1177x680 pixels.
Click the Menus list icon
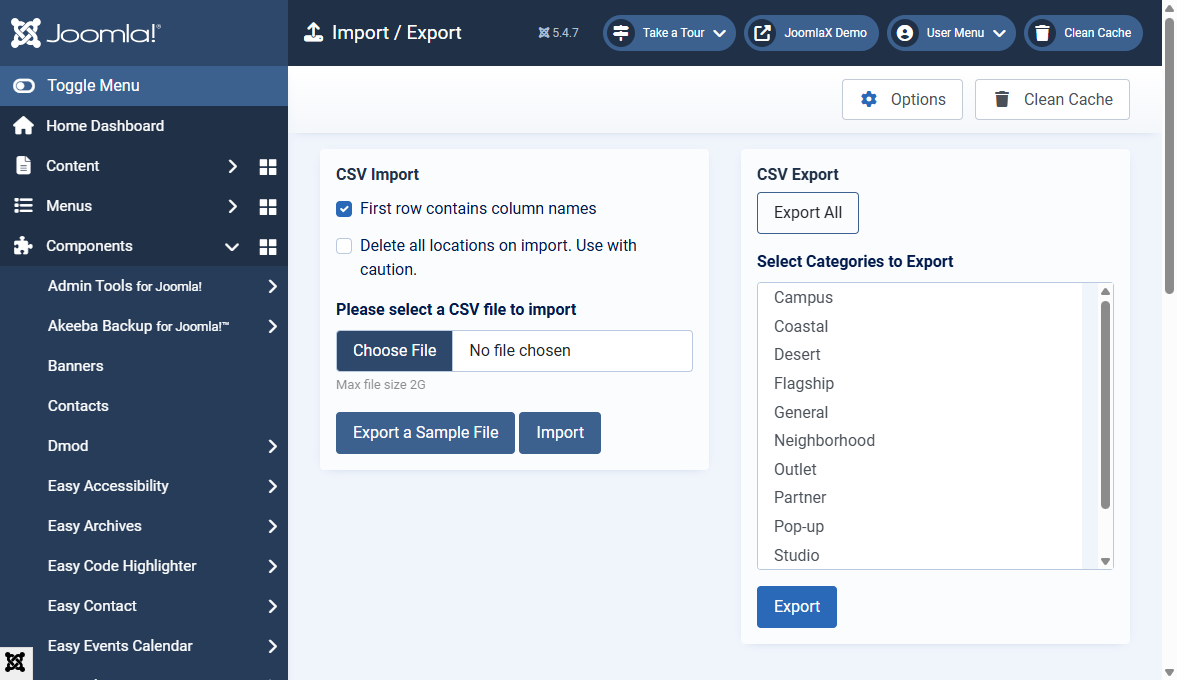pyautogui.click(x=23, y=206)
